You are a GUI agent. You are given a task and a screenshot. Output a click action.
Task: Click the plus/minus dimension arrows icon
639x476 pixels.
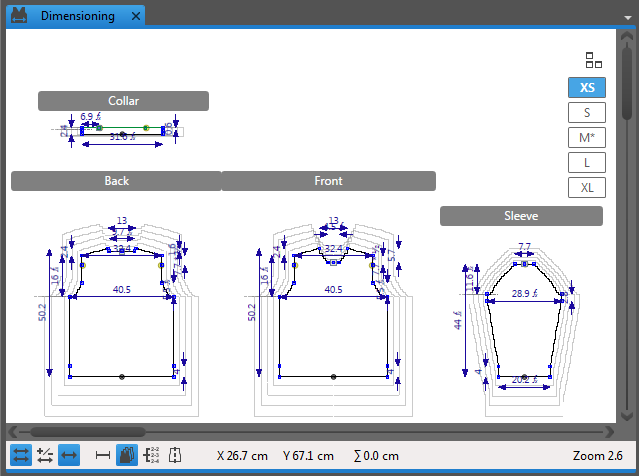tap(45, 456)
